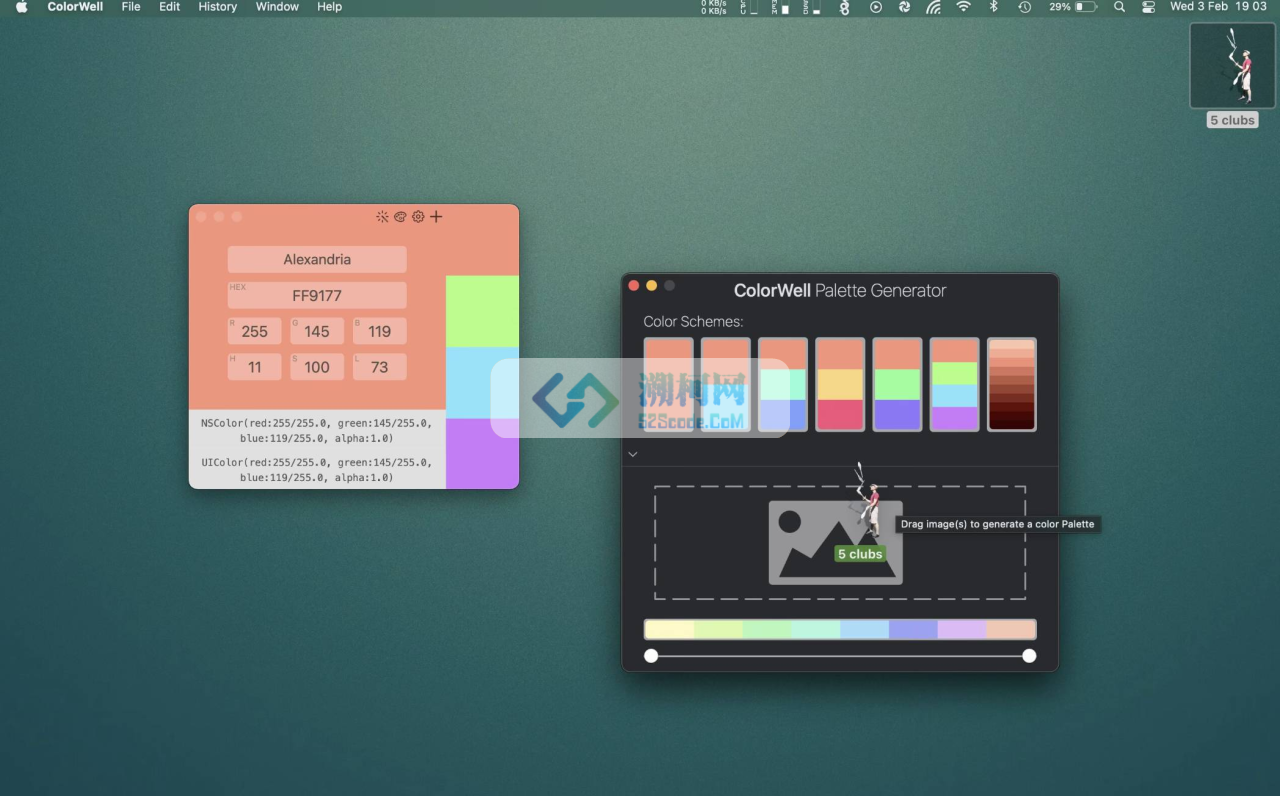Click the pale yellow segment of palette strip
The image size is (1280, 796).
670,629
